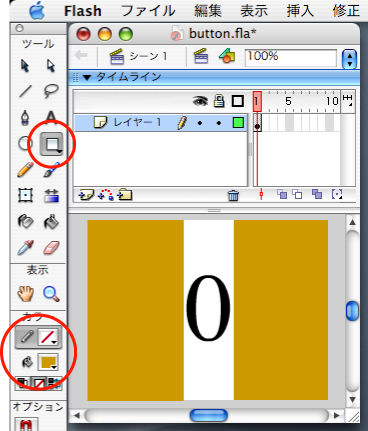
Task: Select the Pen tool
Action: coord(25,117)
